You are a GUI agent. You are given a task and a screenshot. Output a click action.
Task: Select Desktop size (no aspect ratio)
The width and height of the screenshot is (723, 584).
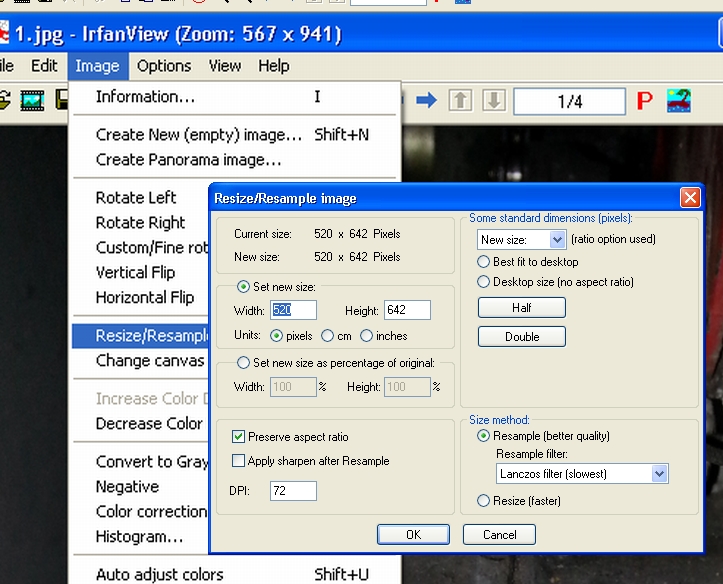coord(483,282)
